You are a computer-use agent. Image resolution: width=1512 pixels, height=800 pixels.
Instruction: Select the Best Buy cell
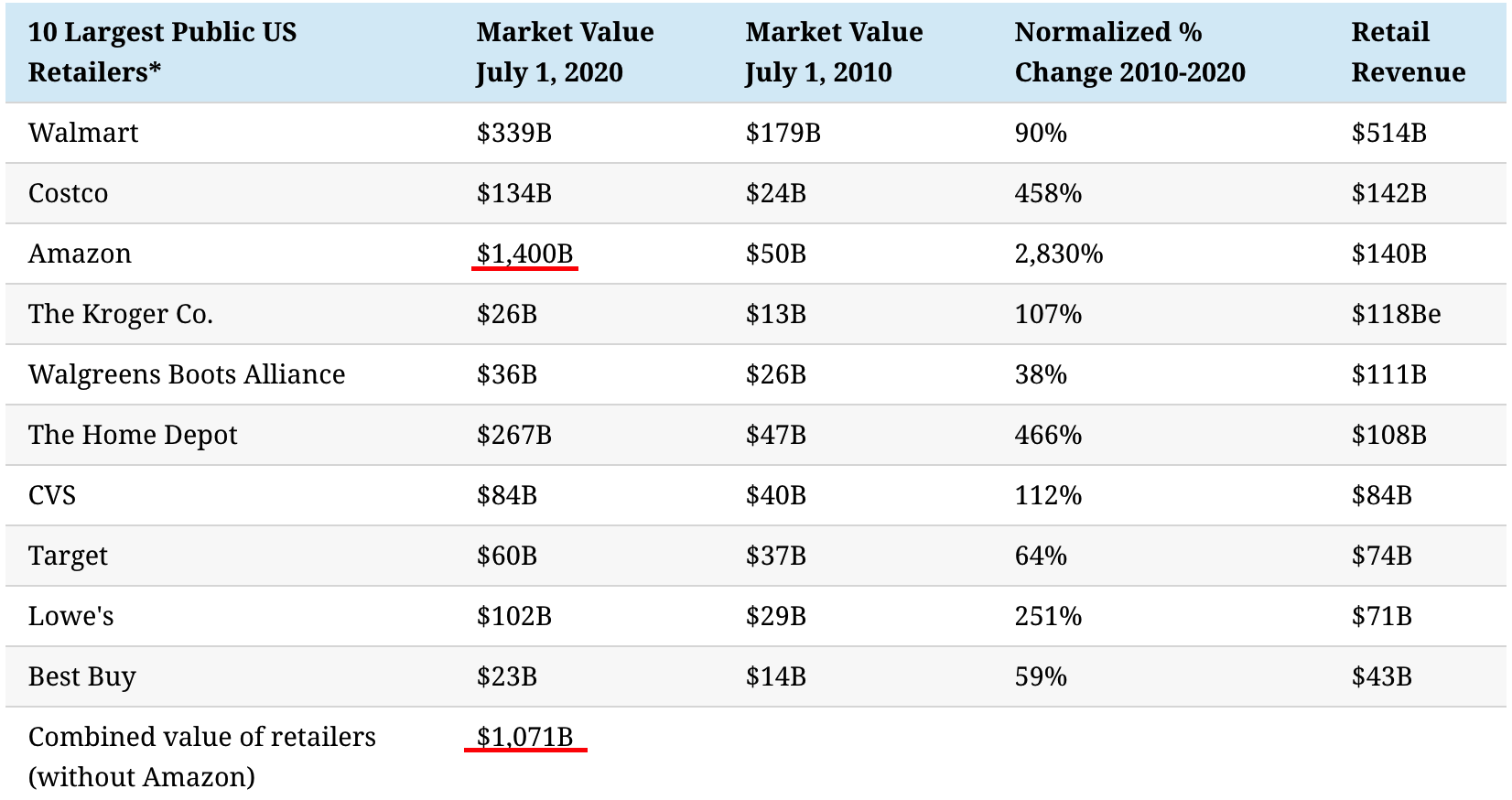pyautogui.click(x=82, y=676)
